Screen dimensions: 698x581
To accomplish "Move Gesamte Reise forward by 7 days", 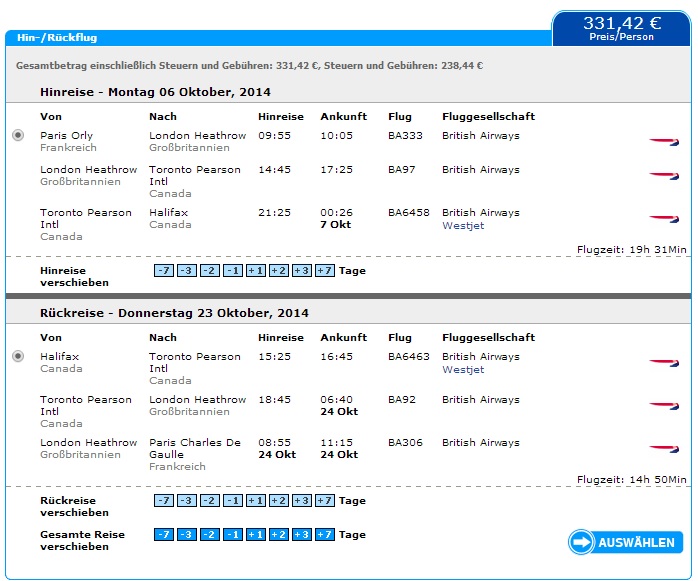I will click(x=325, y=534).
